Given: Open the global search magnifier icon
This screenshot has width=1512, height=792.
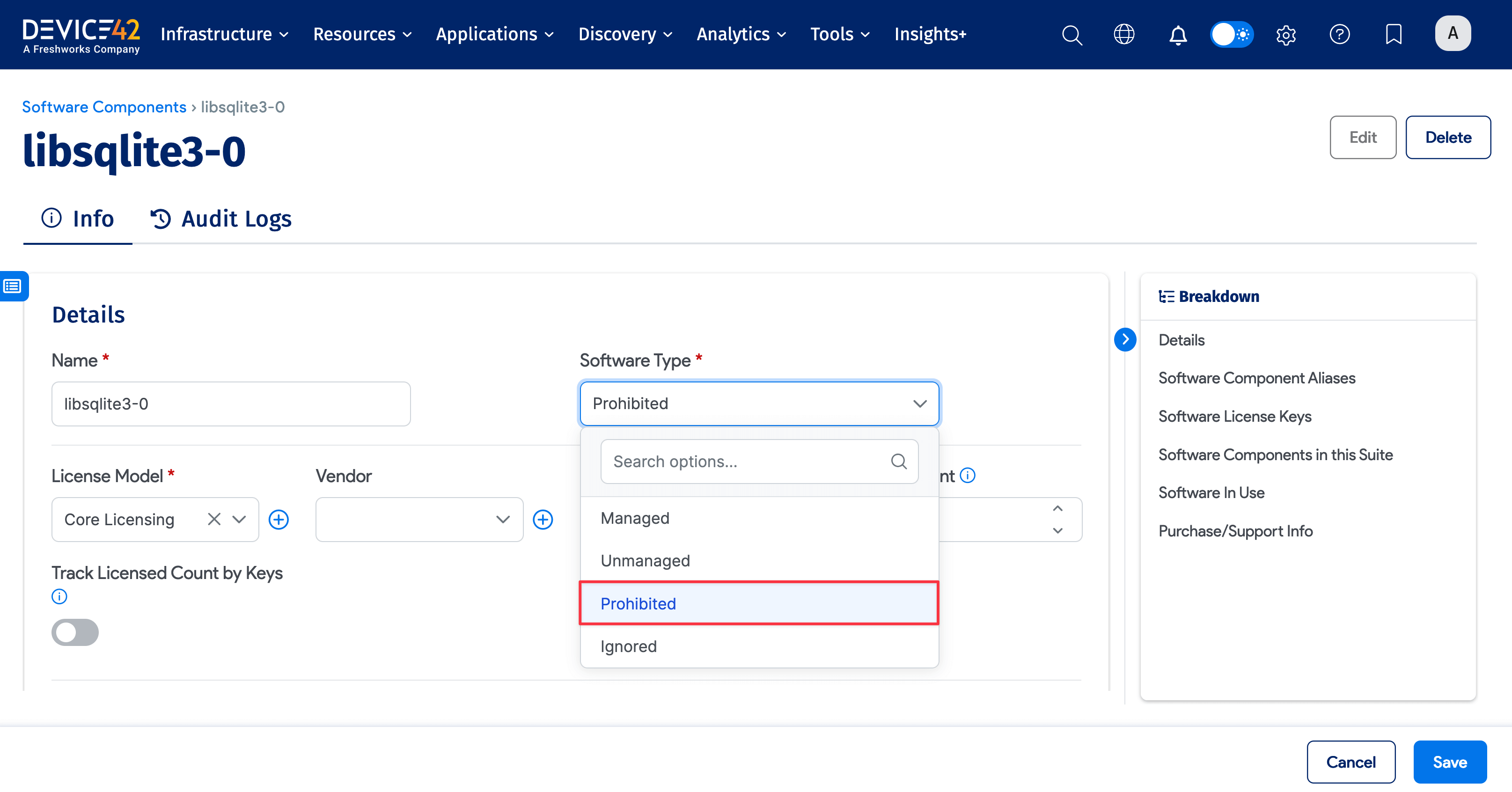Looking at the screenshot, I should [1072, 35].
